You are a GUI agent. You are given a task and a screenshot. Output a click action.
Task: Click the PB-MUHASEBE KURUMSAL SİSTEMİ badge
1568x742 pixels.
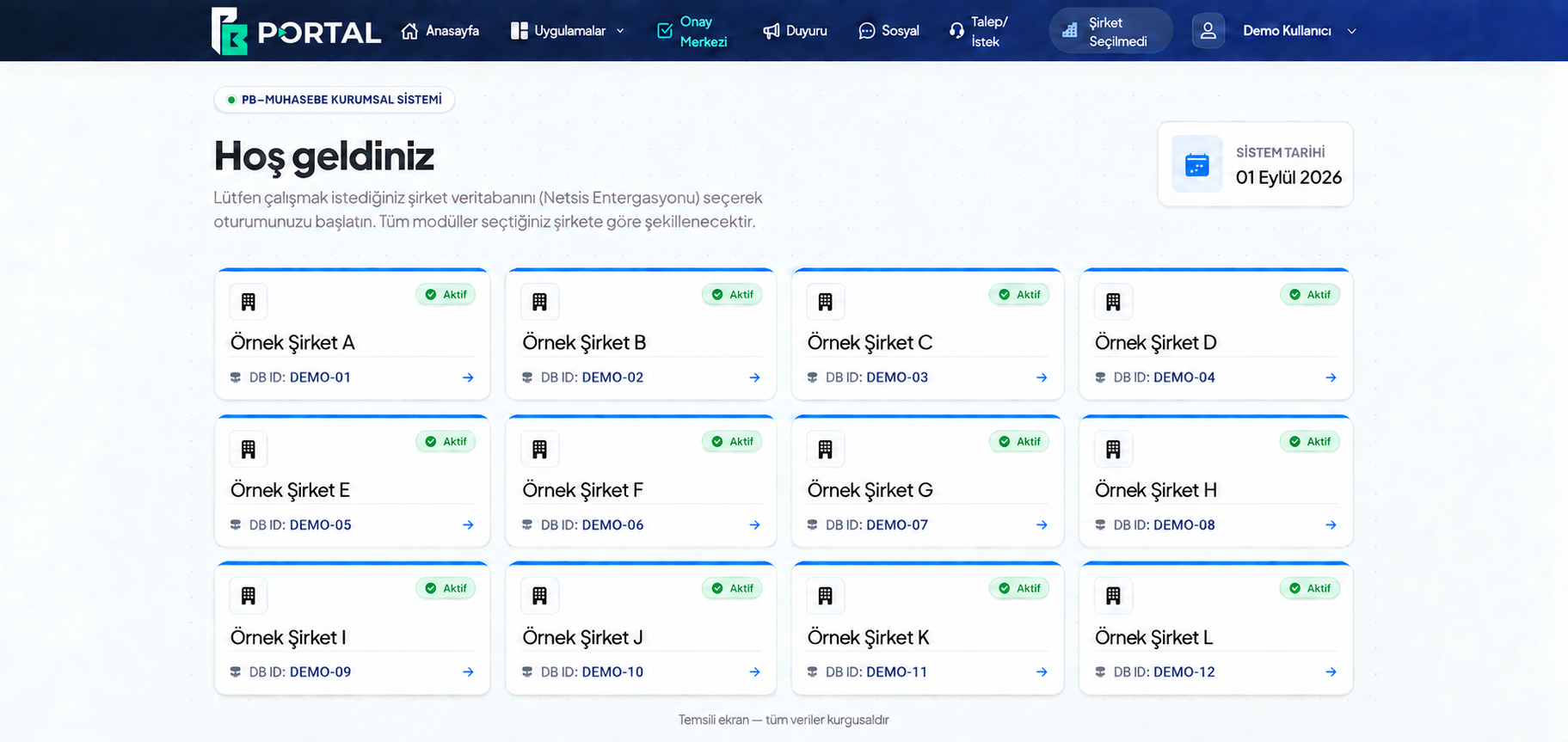click(x=335, y=100)
